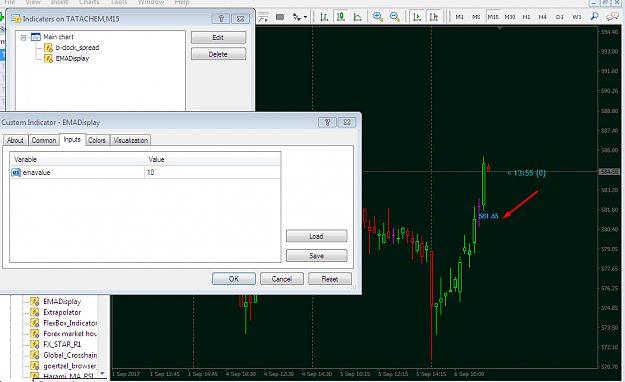Open the About tab

click(x=15, y=140)
